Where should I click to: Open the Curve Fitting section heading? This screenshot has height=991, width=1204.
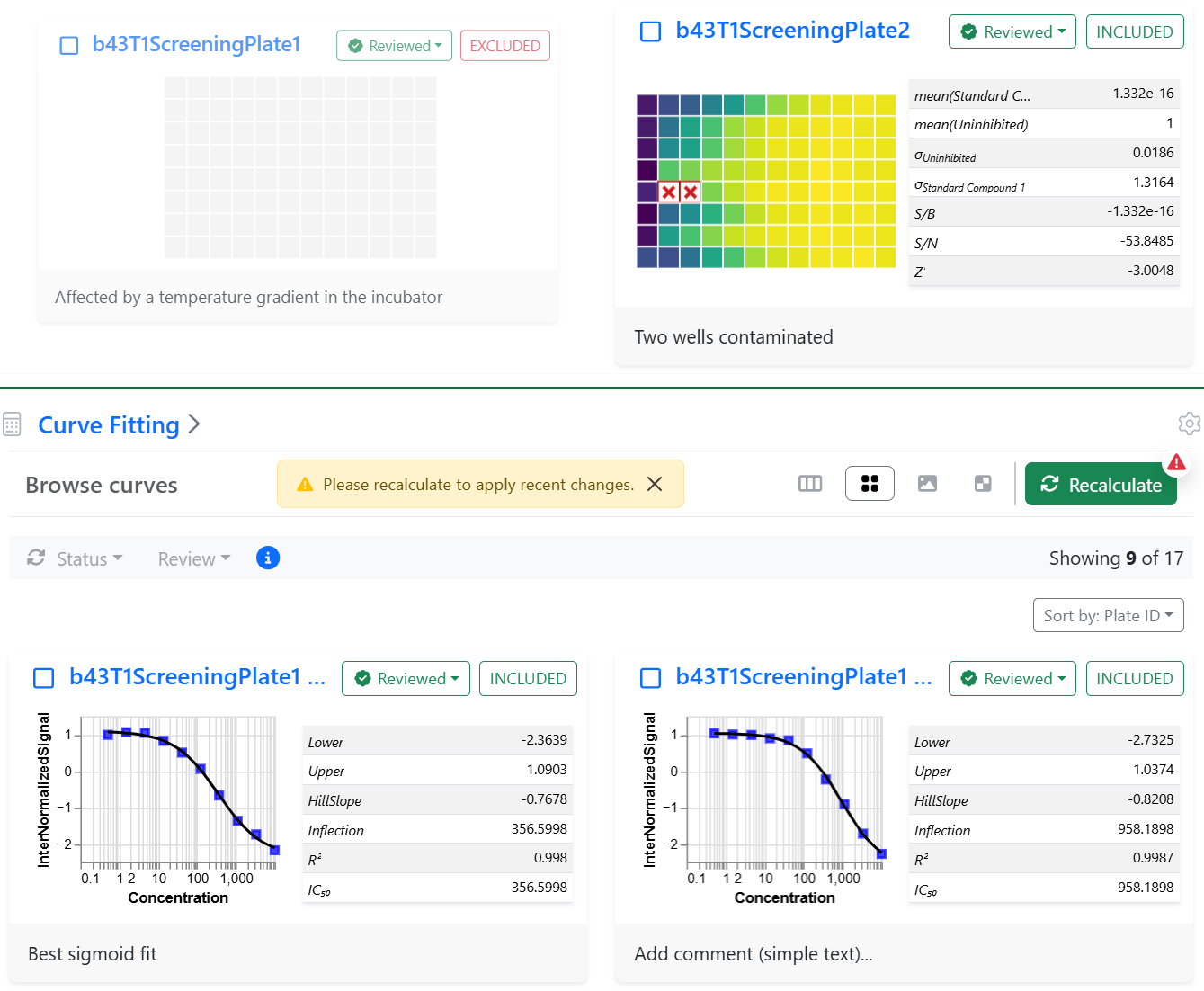point(109,424)
